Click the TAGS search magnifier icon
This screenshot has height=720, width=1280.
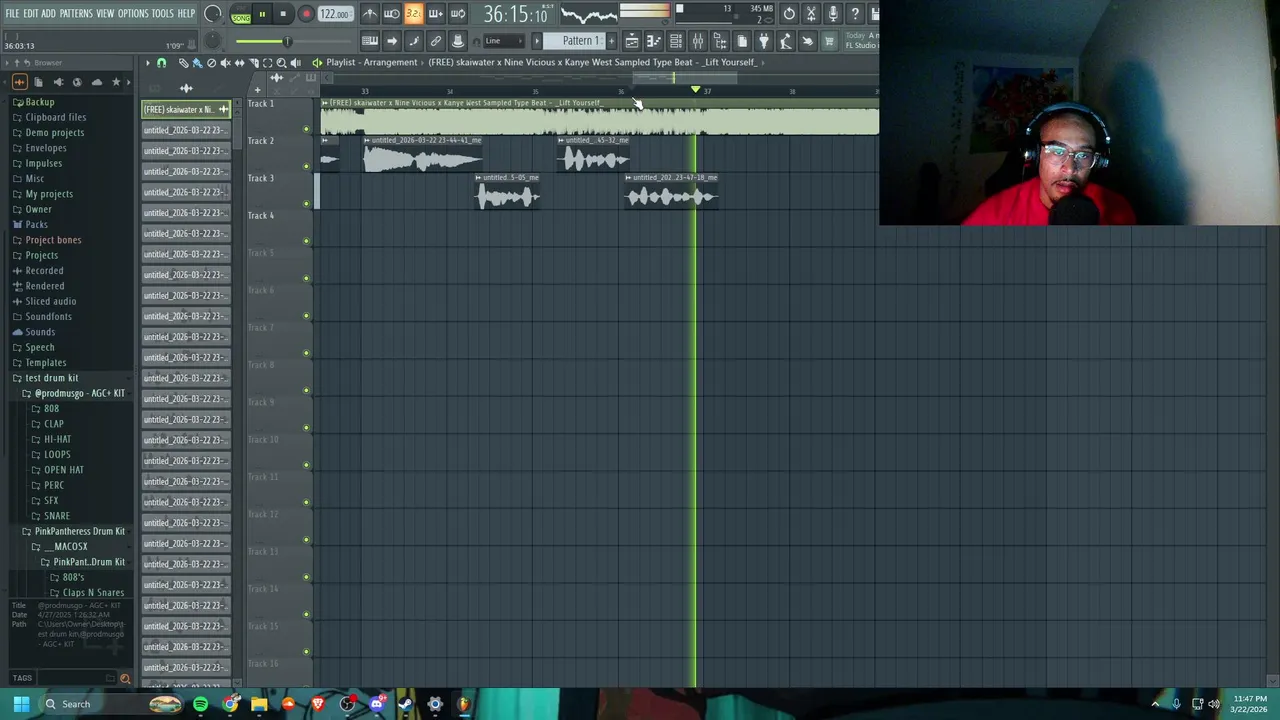tap(125, 679)
